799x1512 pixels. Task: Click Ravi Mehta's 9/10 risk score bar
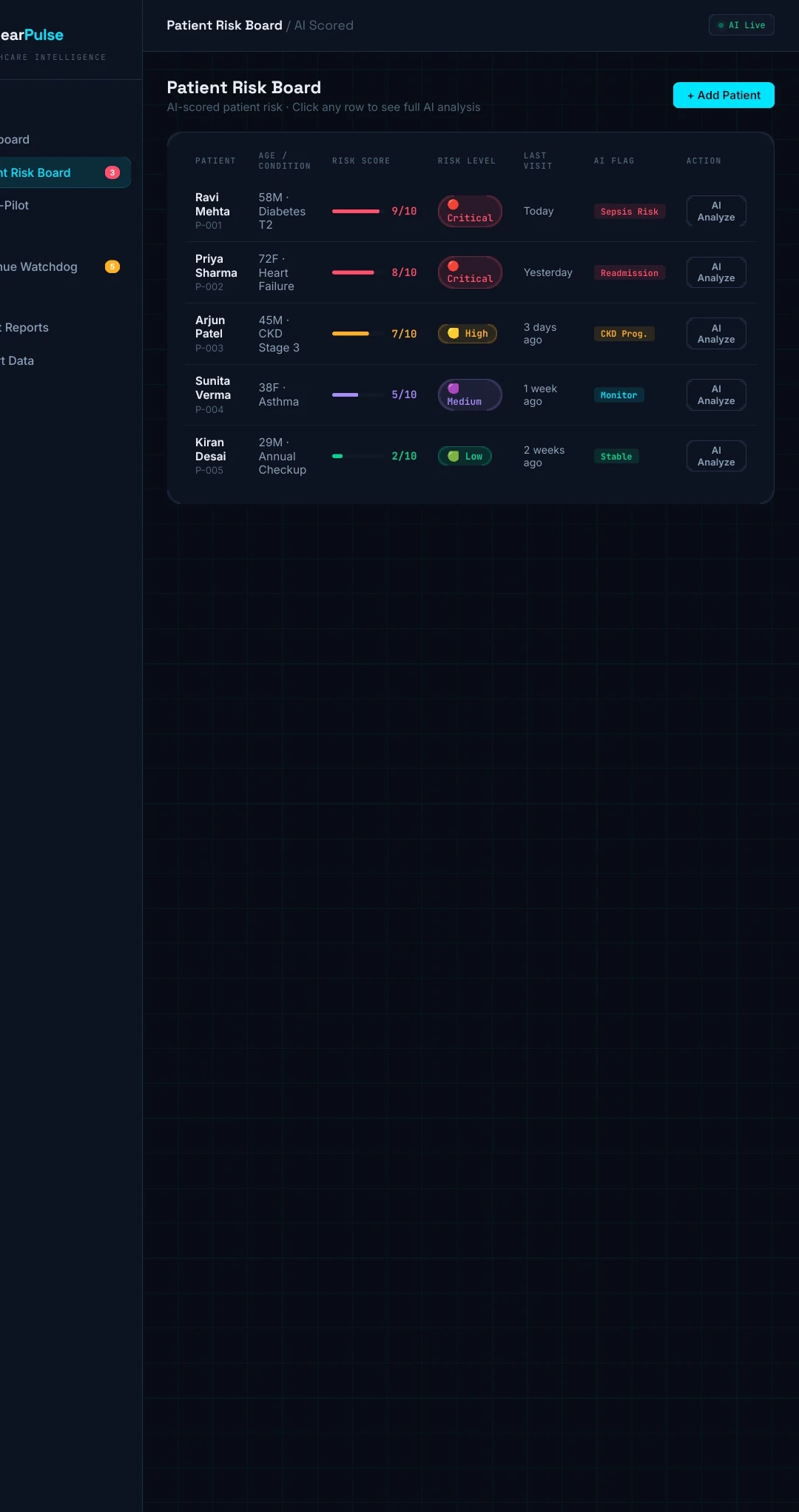pyautogui.click(x=356, y=211)
